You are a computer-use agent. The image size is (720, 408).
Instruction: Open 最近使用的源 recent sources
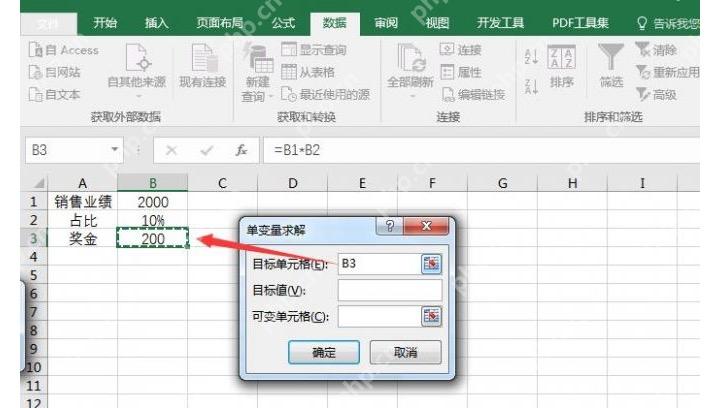[326, 95]
